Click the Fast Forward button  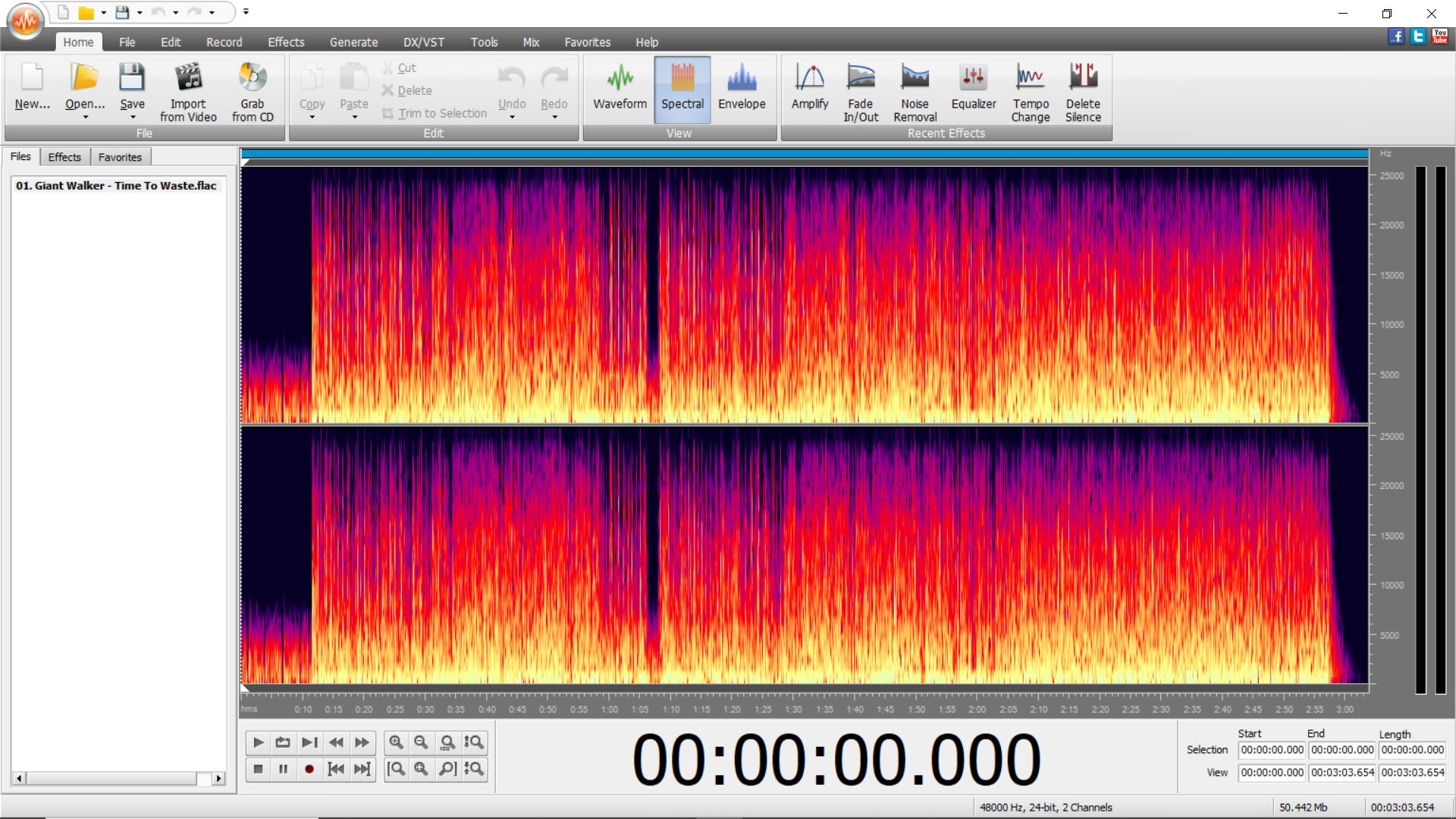[x=362, y=742]
